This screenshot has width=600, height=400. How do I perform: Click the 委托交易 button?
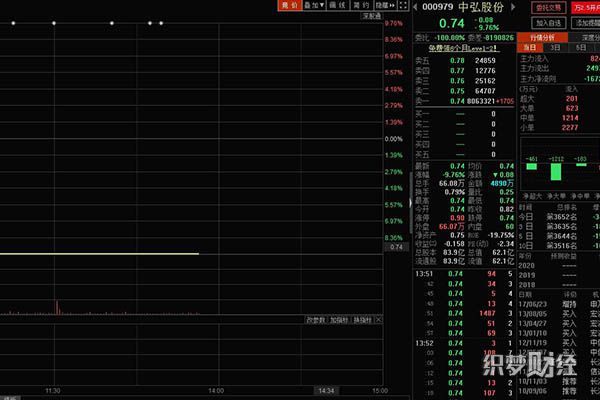pos(547,7)
